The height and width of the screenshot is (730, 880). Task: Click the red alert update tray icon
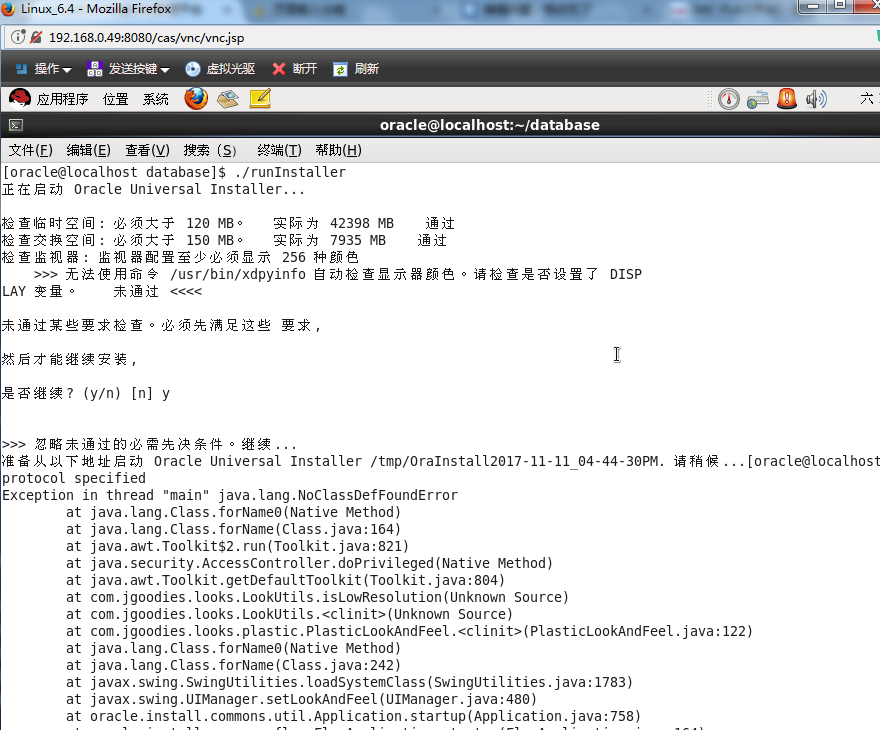pyautogui.click(x=787, y=99)
